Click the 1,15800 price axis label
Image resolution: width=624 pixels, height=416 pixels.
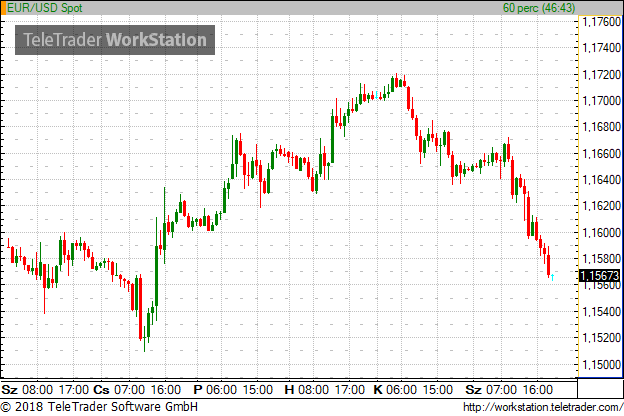pyautogui.click(x=601, y=259)
